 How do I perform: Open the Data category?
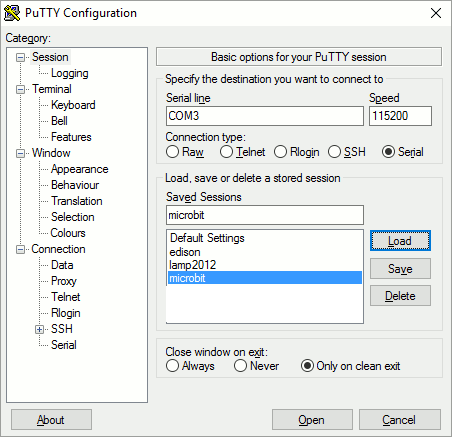click(62, 265)
